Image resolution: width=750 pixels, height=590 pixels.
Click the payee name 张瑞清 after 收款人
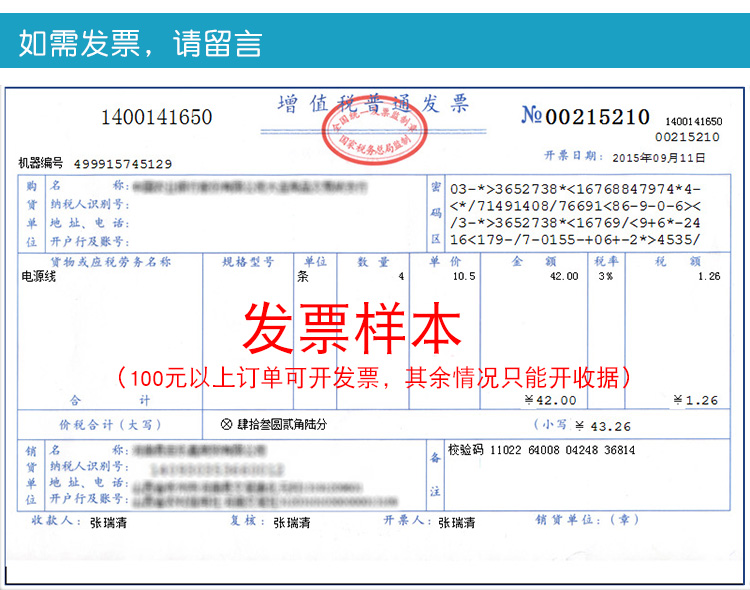pos(109,523)
